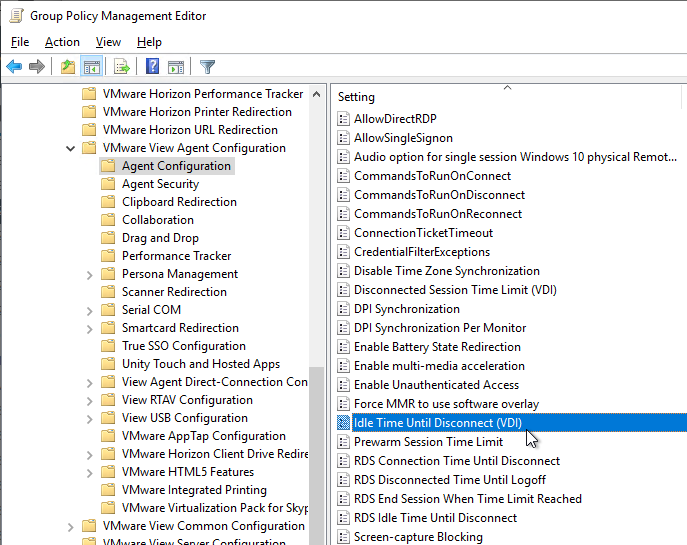The image size is (687, 545).
Task: Click the VMware Integrated Printing folder icon
Action: pos(108,489)
